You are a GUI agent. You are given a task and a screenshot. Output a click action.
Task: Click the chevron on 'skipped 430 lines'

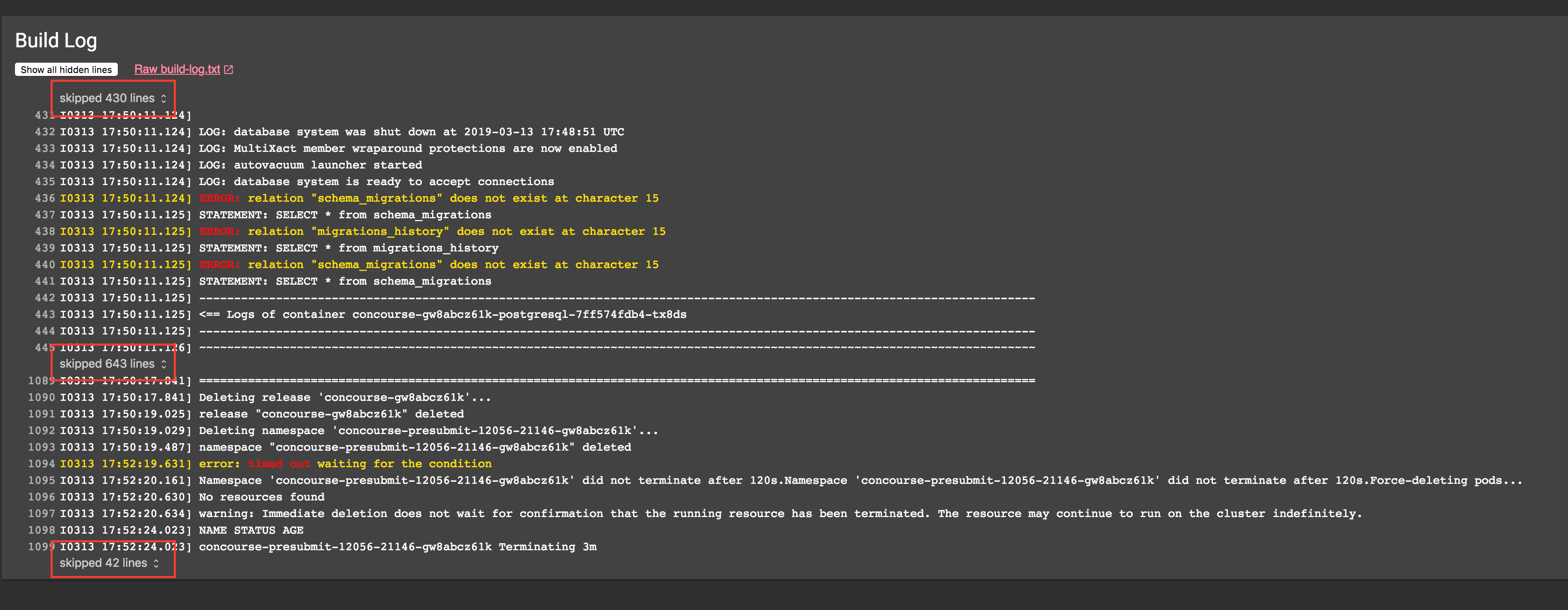point(163,98)
